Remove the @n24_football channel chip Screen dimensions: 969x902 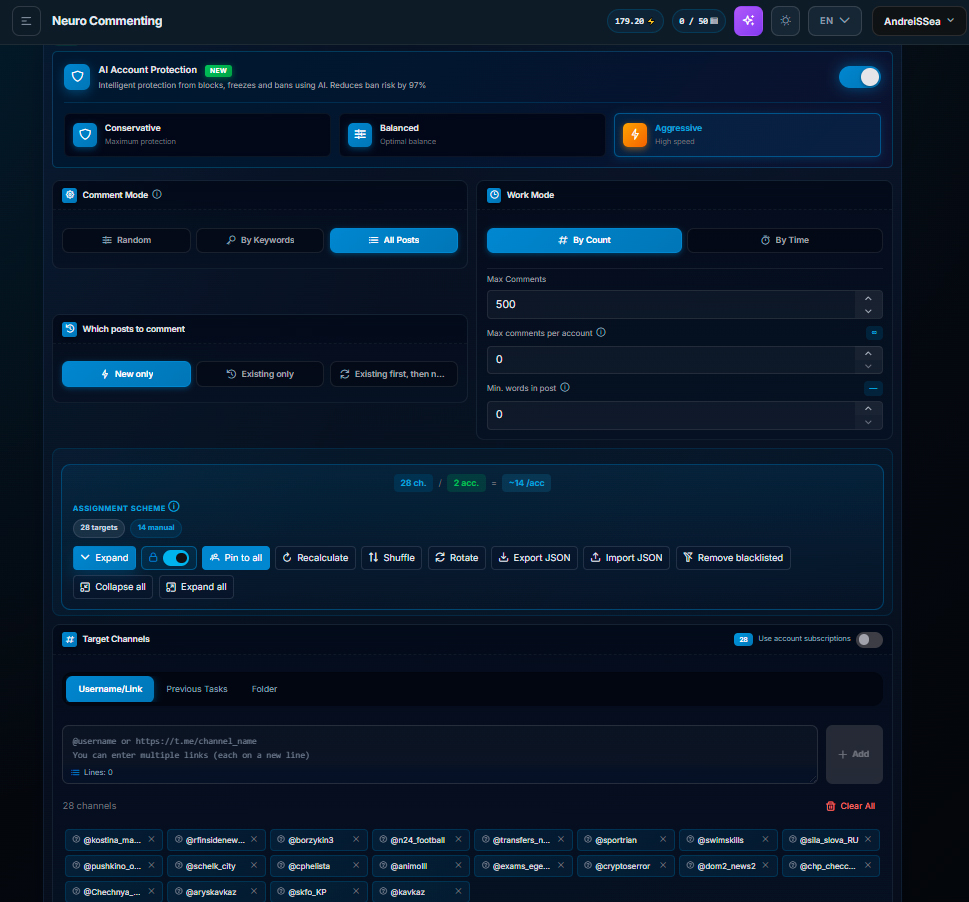[x=459, y=840]
